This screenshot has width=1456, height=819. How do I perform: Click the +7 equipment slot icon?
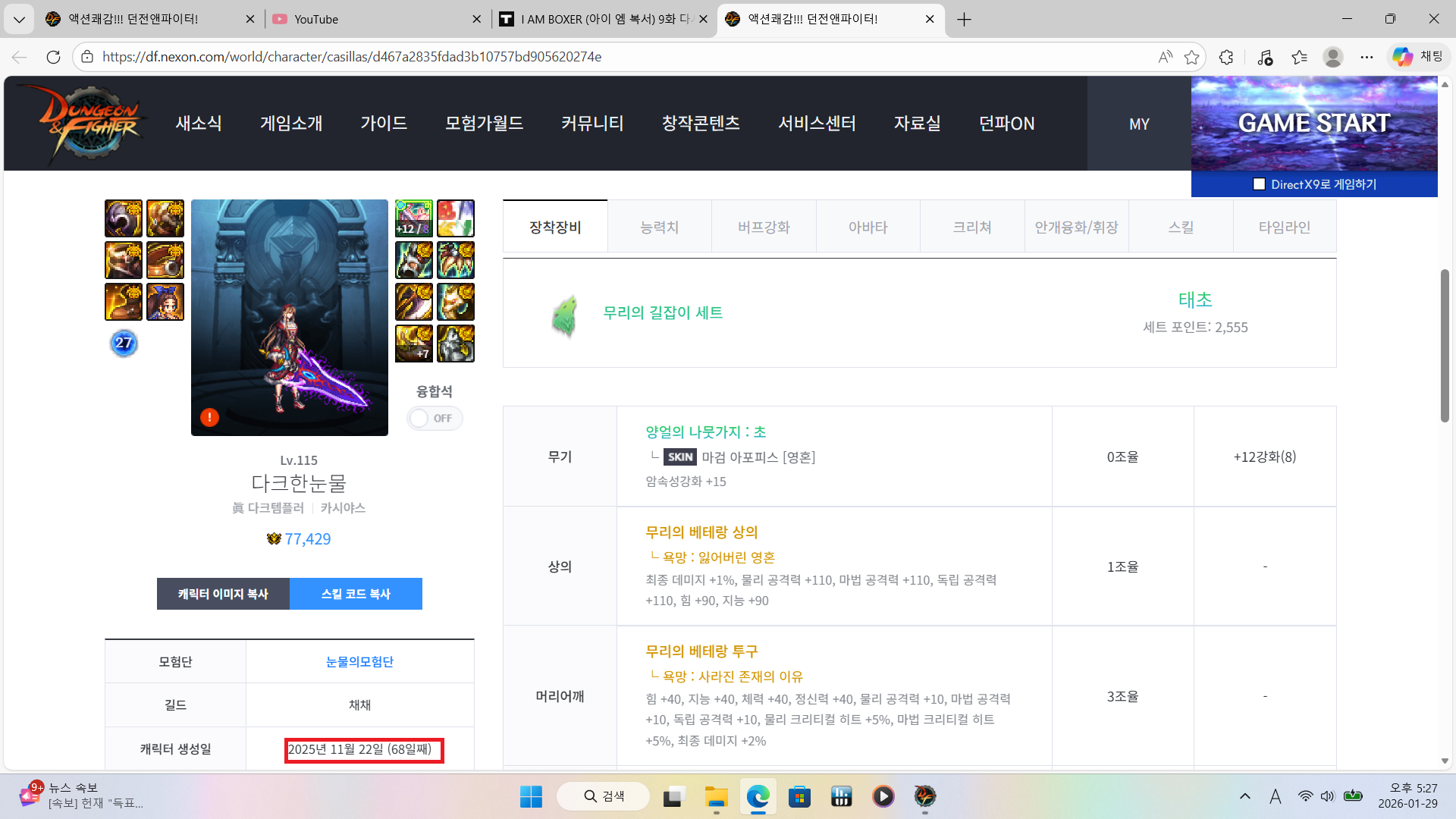(x=413, y=344)
